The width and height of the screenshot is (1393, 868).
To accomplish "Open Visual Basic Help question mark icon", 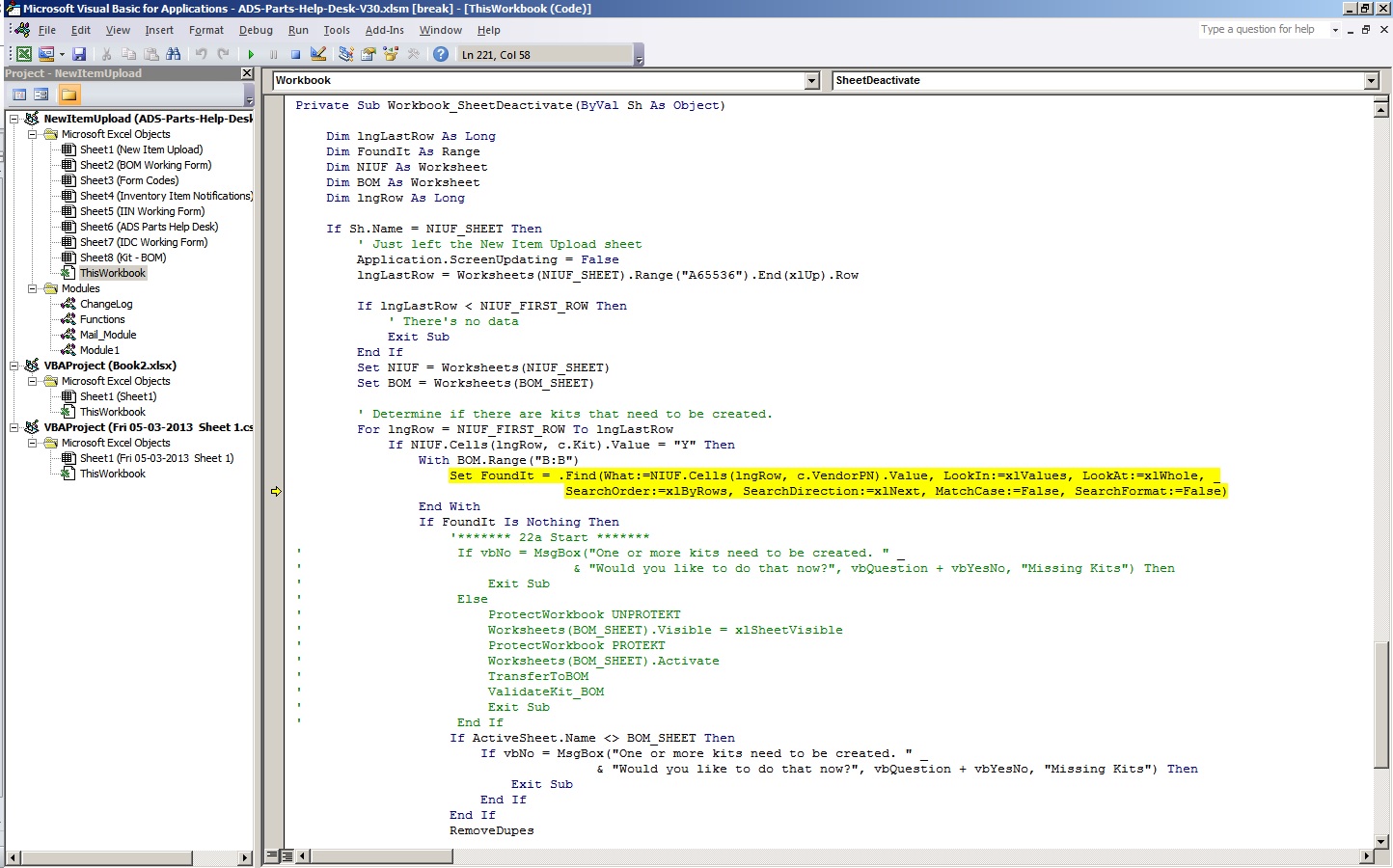I will pos(441,55).
